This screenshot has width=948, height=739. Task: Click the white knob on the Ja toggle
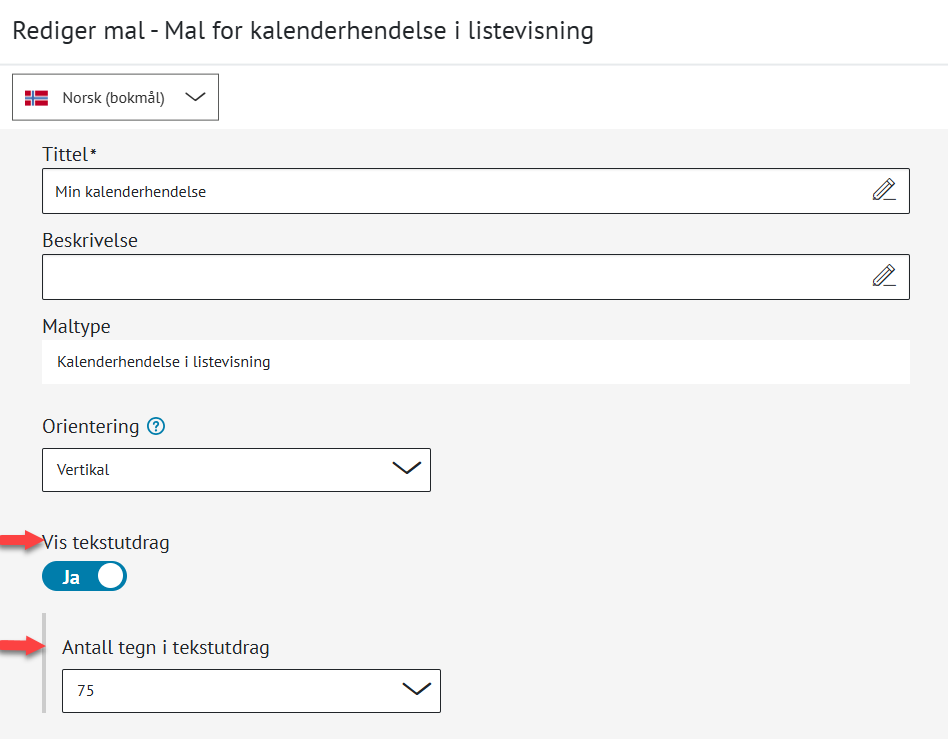click(110, 577)
